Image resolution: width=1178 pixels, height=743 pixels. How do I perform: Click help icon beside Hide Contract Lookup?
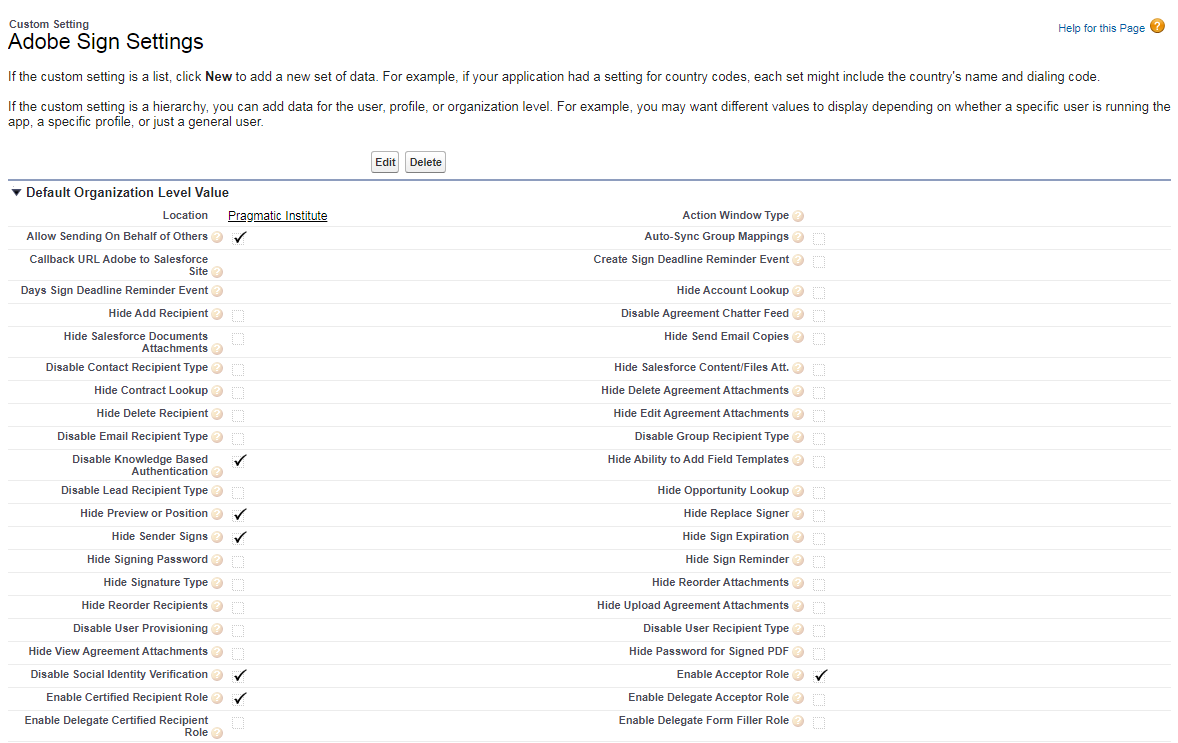[x=217, y=391]
